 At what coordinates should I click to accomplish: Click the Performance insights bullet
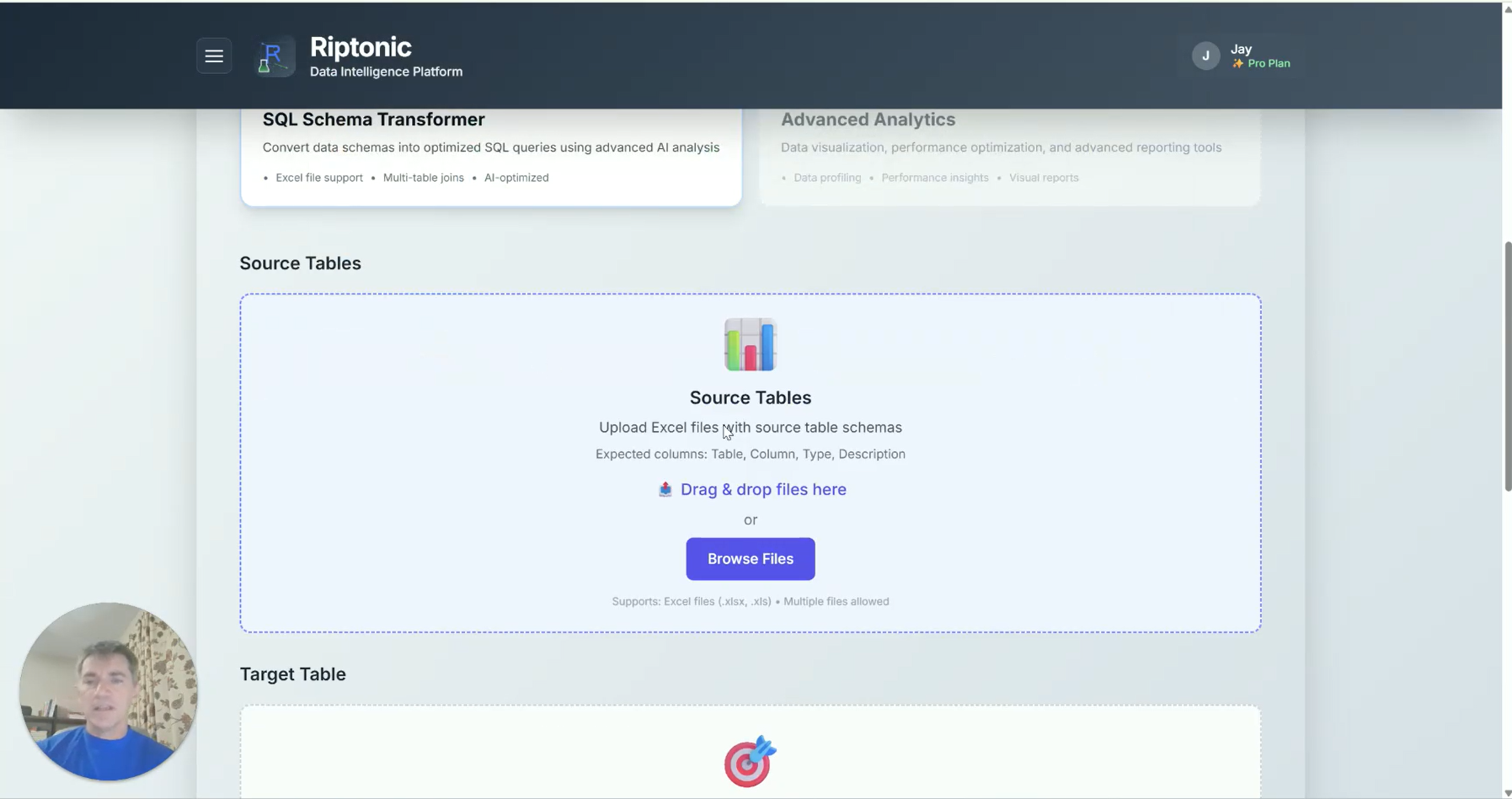pyautogui.click(x=935, y=178)
